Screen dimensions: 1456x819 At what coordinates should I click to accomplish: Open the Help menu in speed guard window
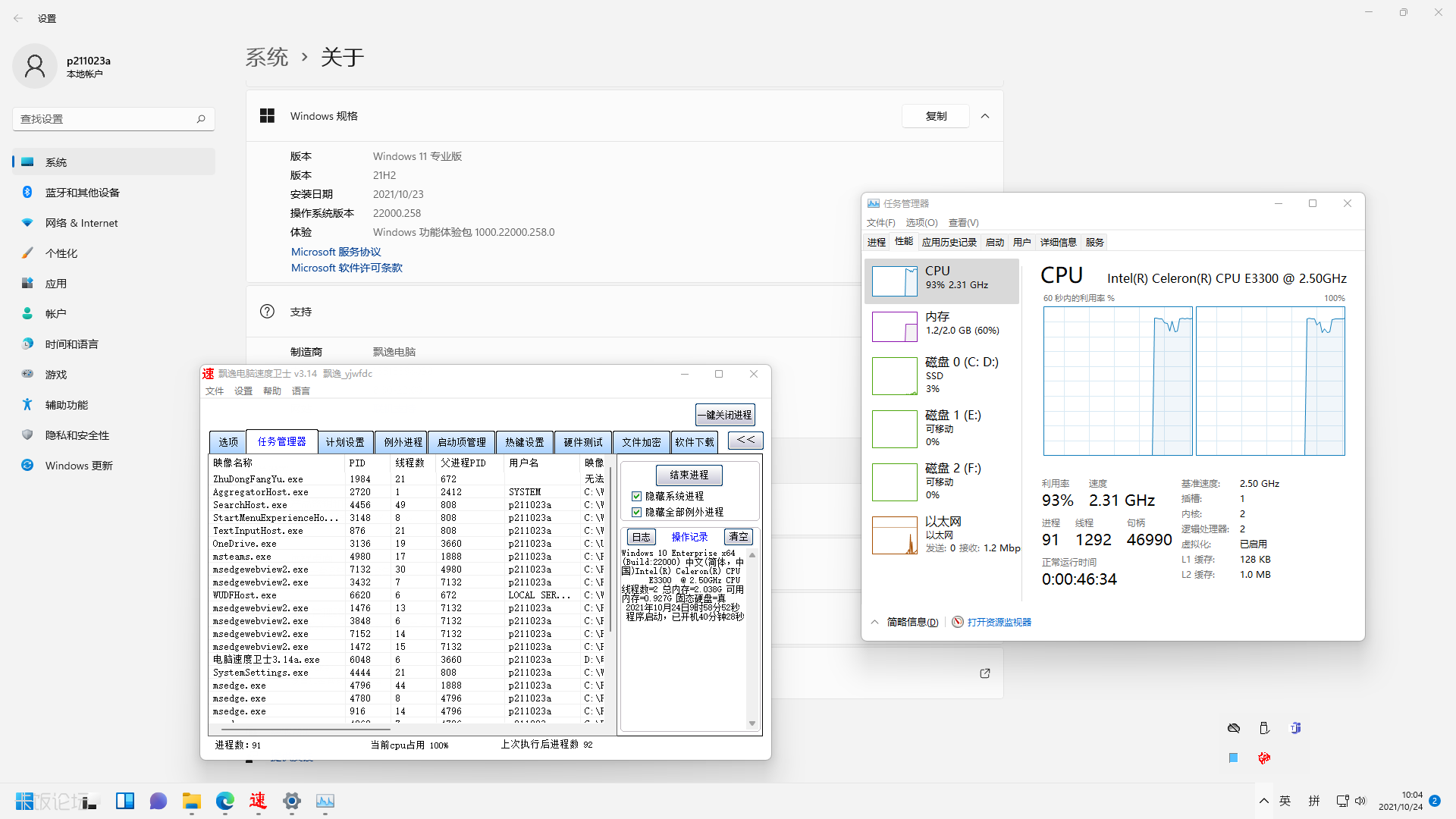[x=272, y=391]
